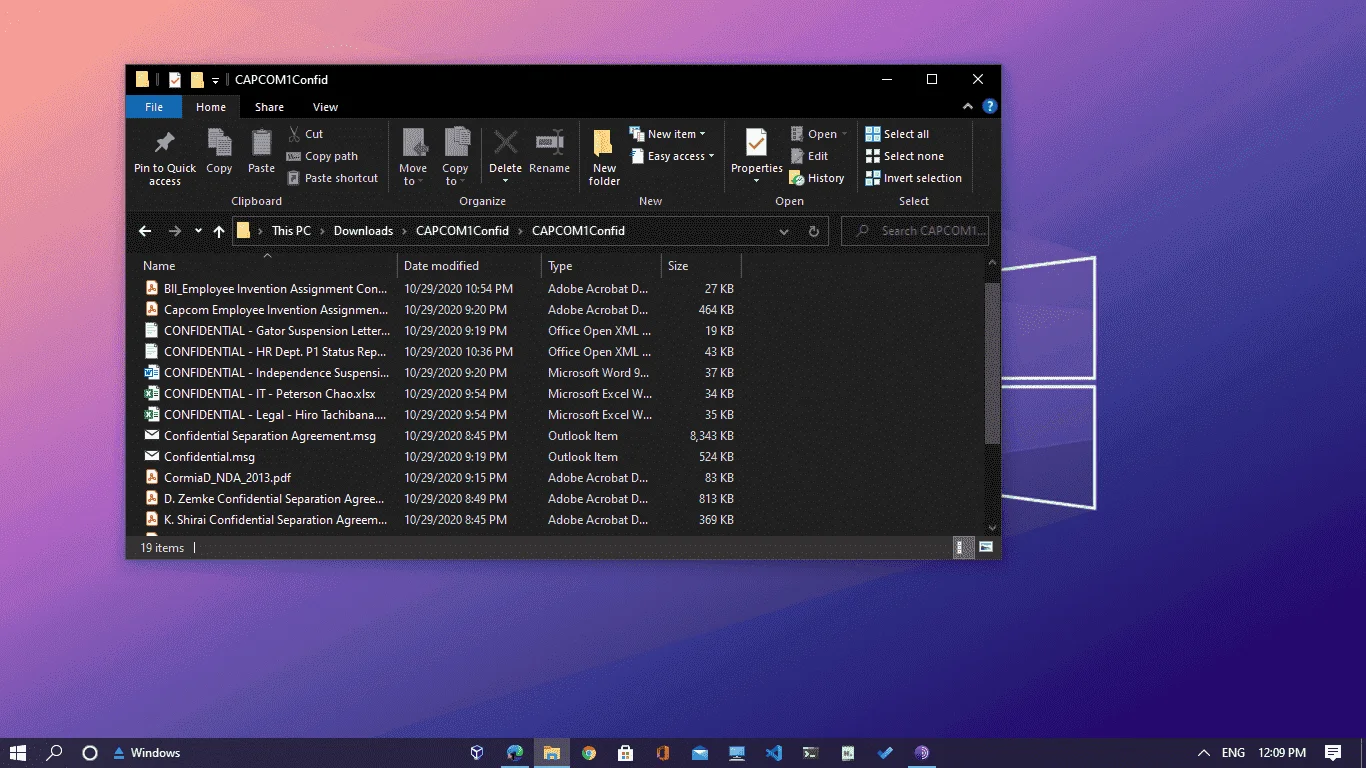Image resolution: width=1366 pixels, height=768 pixels.
Task: Expand the address bar history dropdown
Action: tap(784, 231)
